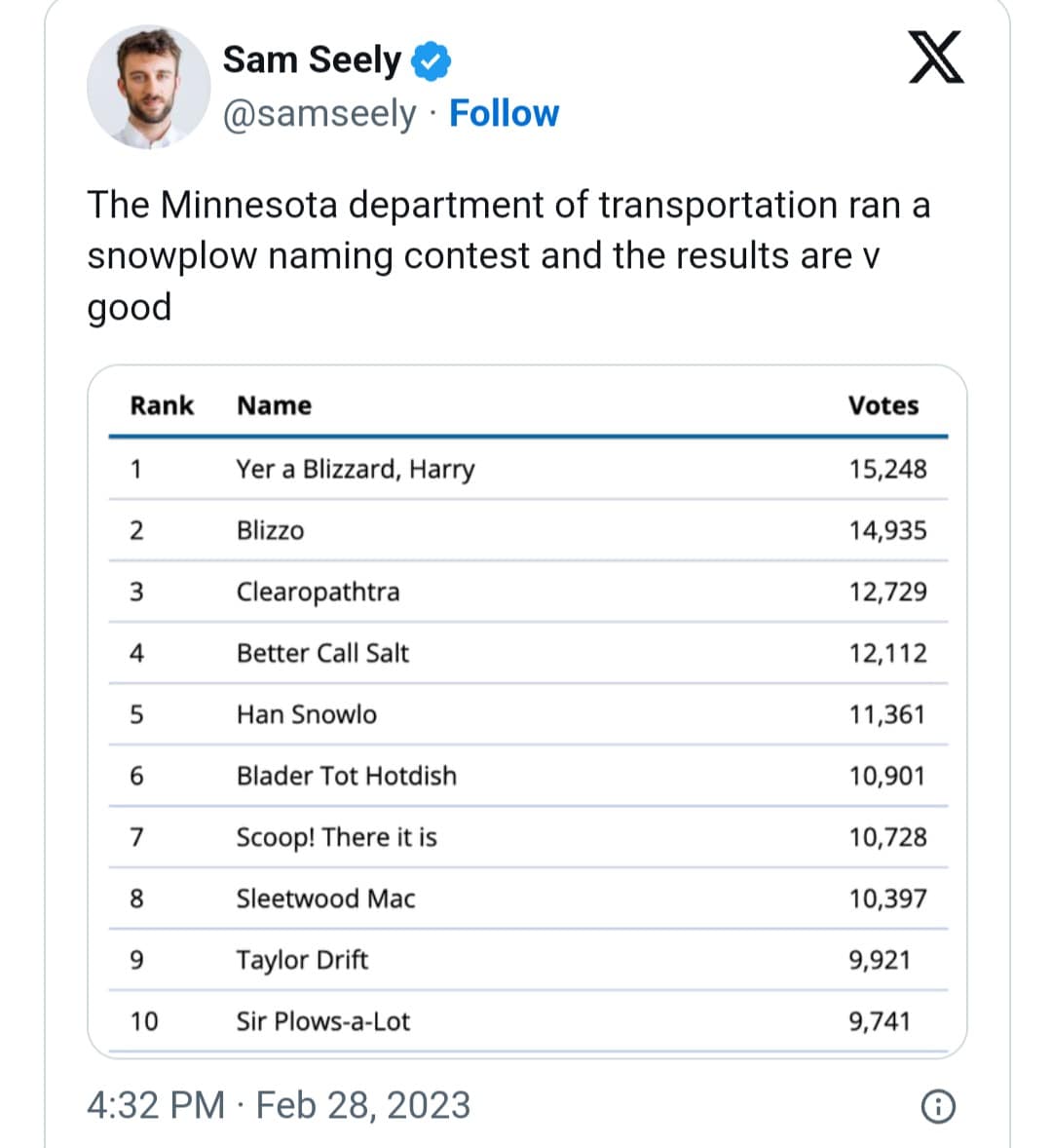Viewport: 1052px width, 1148px height.
Task: Click the tweet text about snowplow contest
Action: click(x=507, y=255)
